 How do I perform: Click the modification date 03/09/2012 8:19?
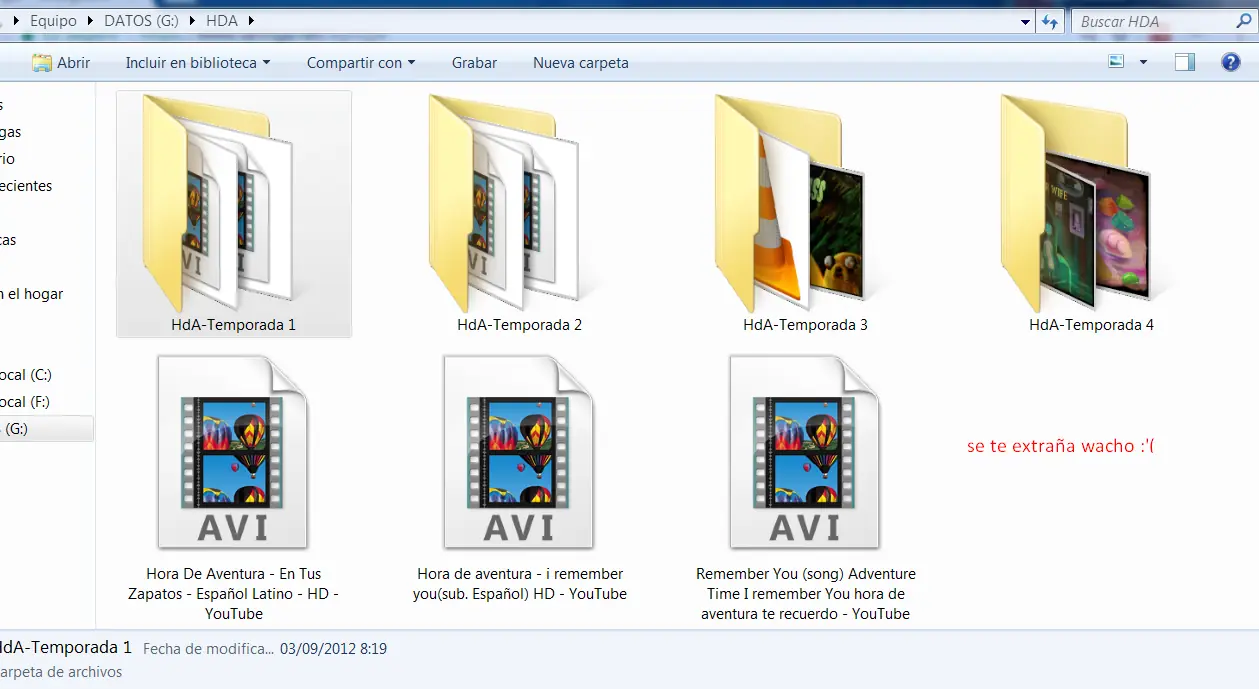pyautogui.click(x=333, y=649)
